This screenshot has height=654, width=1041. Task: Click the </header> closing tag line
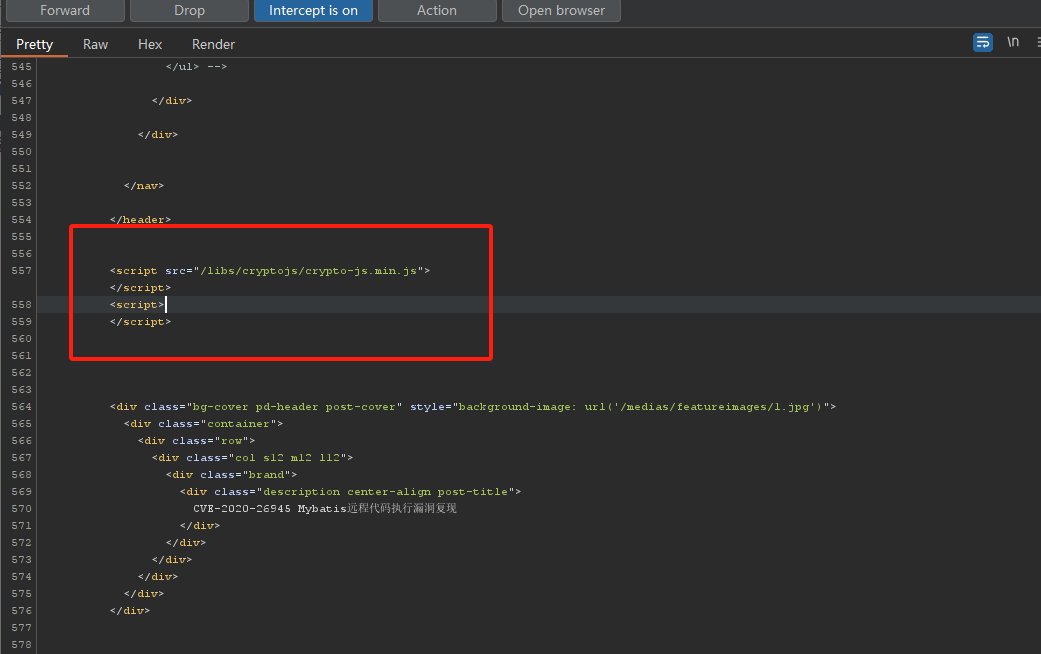tap(140, 220)
